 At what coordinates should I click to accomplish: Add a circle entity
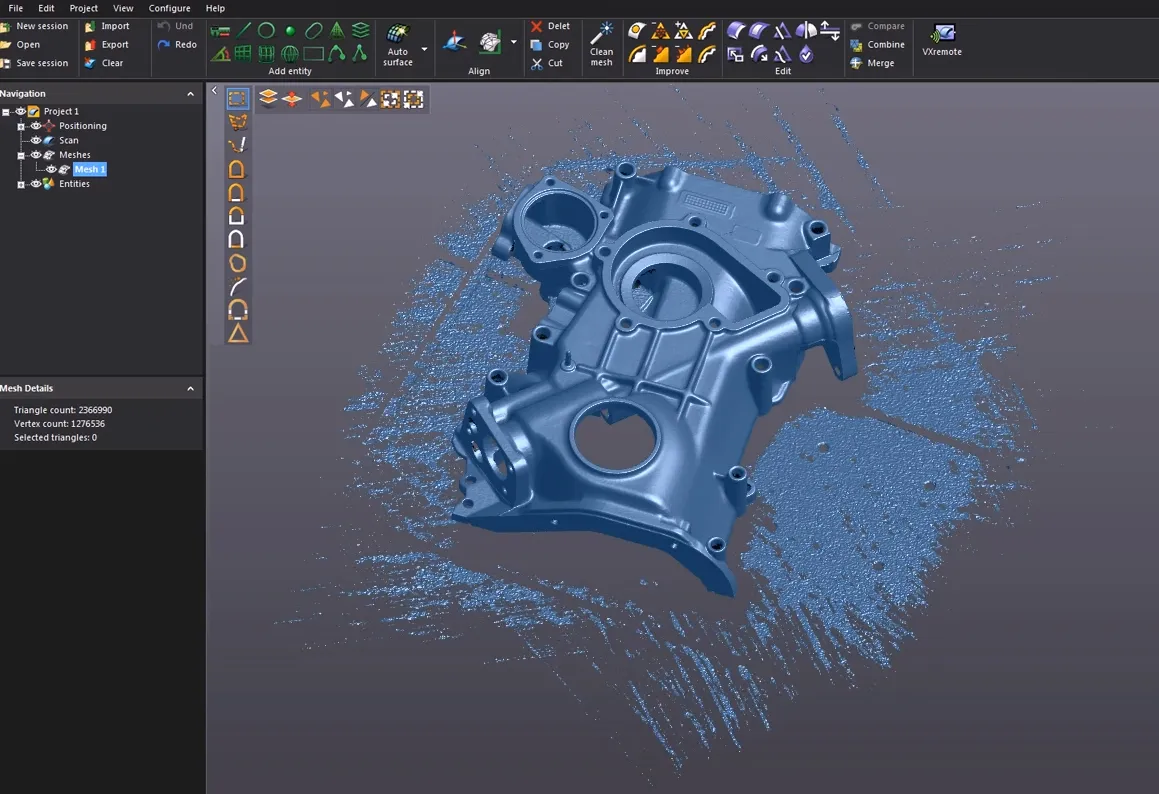[266, 30]
